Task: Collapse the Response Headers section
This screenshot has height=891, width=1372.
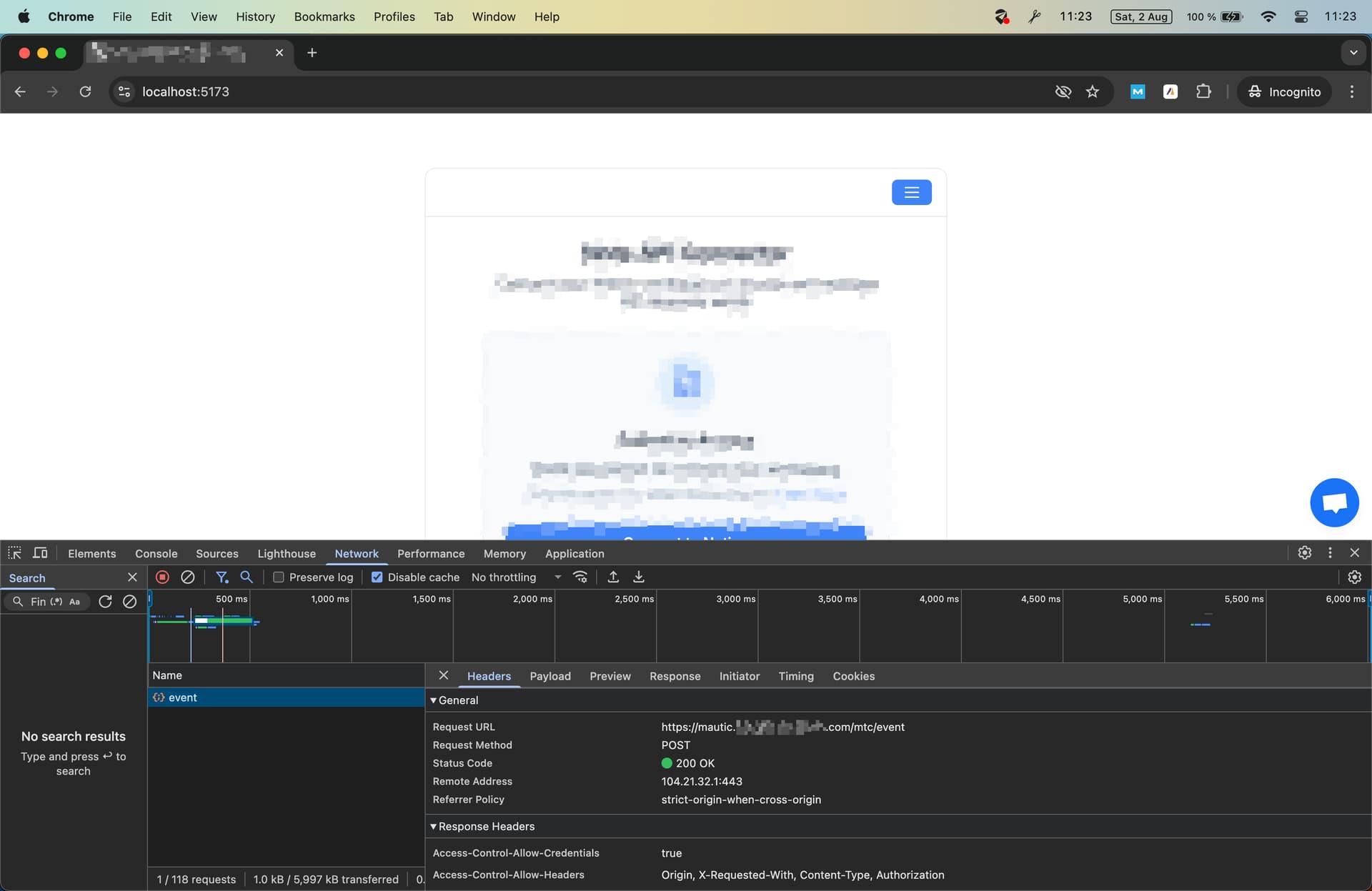Action: click(x=482, y=827)
